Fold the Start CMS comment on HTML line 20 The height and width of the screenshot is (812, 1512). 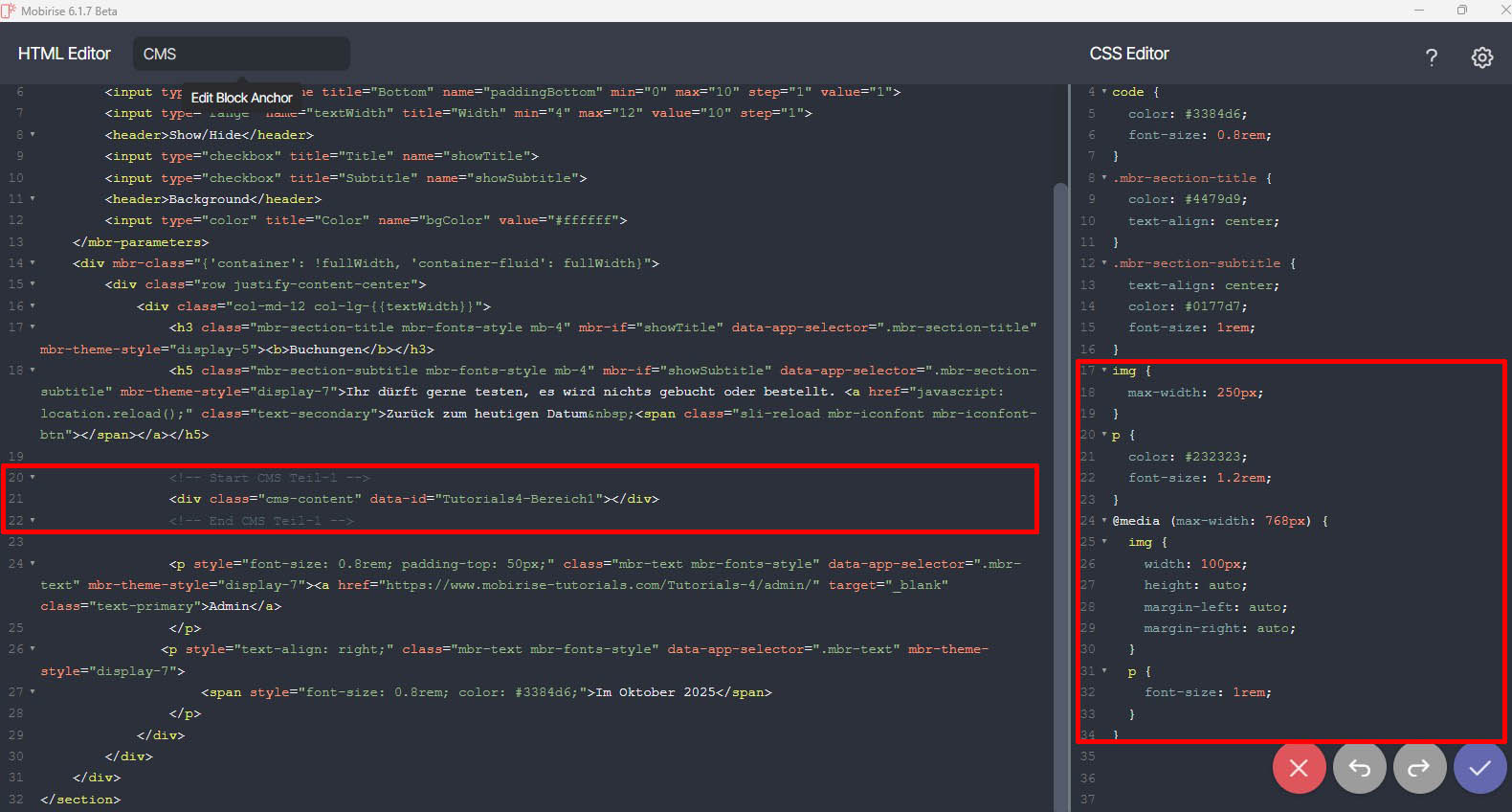coord(33,477)
